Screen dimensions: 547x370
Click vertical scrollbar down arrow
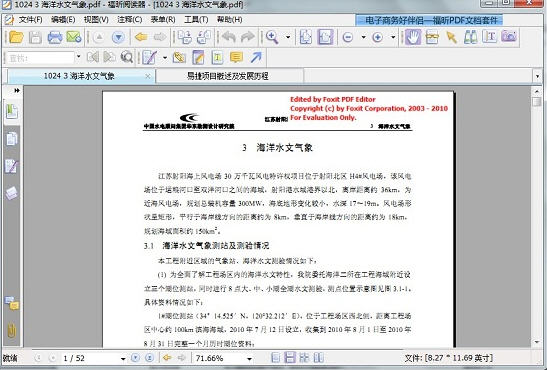pyautogui.click(x=537, y=342)
